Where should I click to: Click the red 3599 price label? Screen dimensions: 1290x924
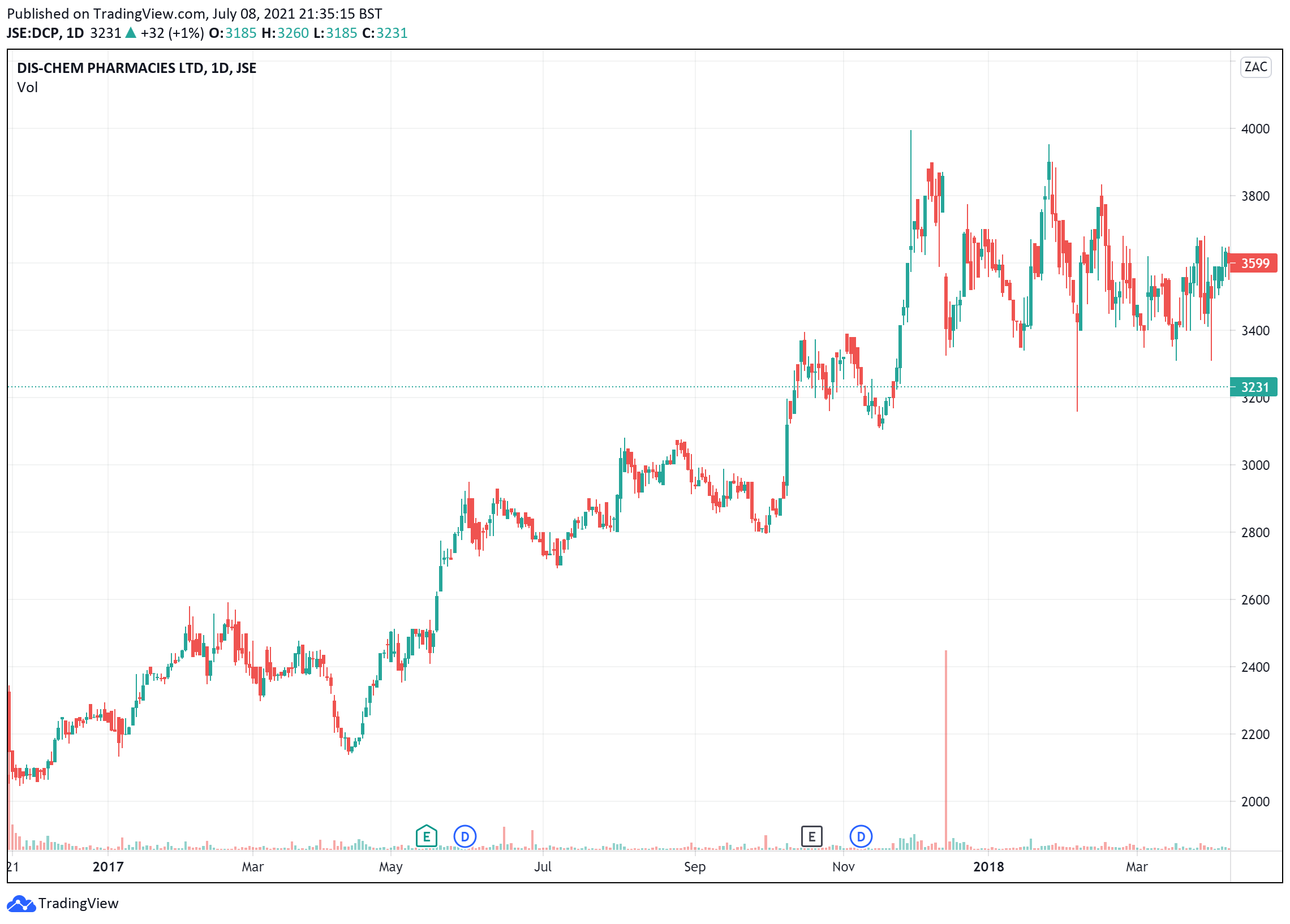tap(1253, 264)
